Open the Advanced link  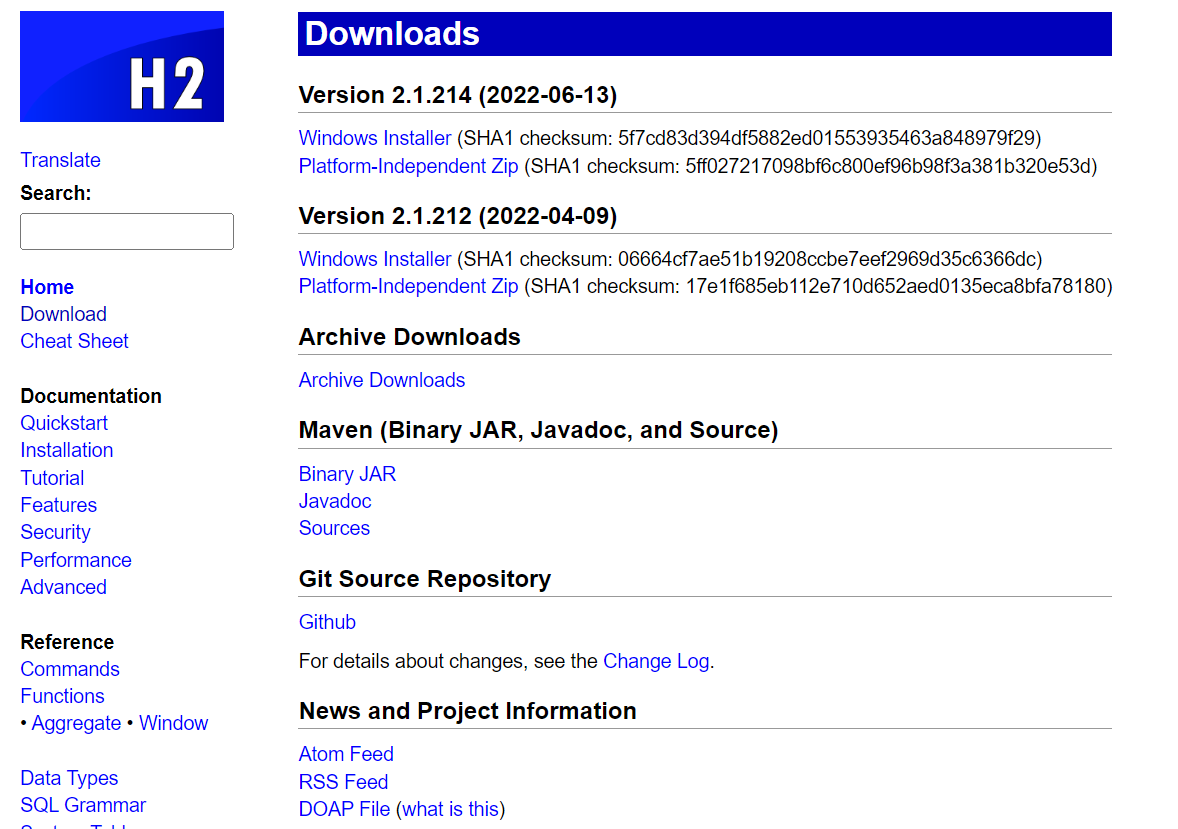point(63,587)
